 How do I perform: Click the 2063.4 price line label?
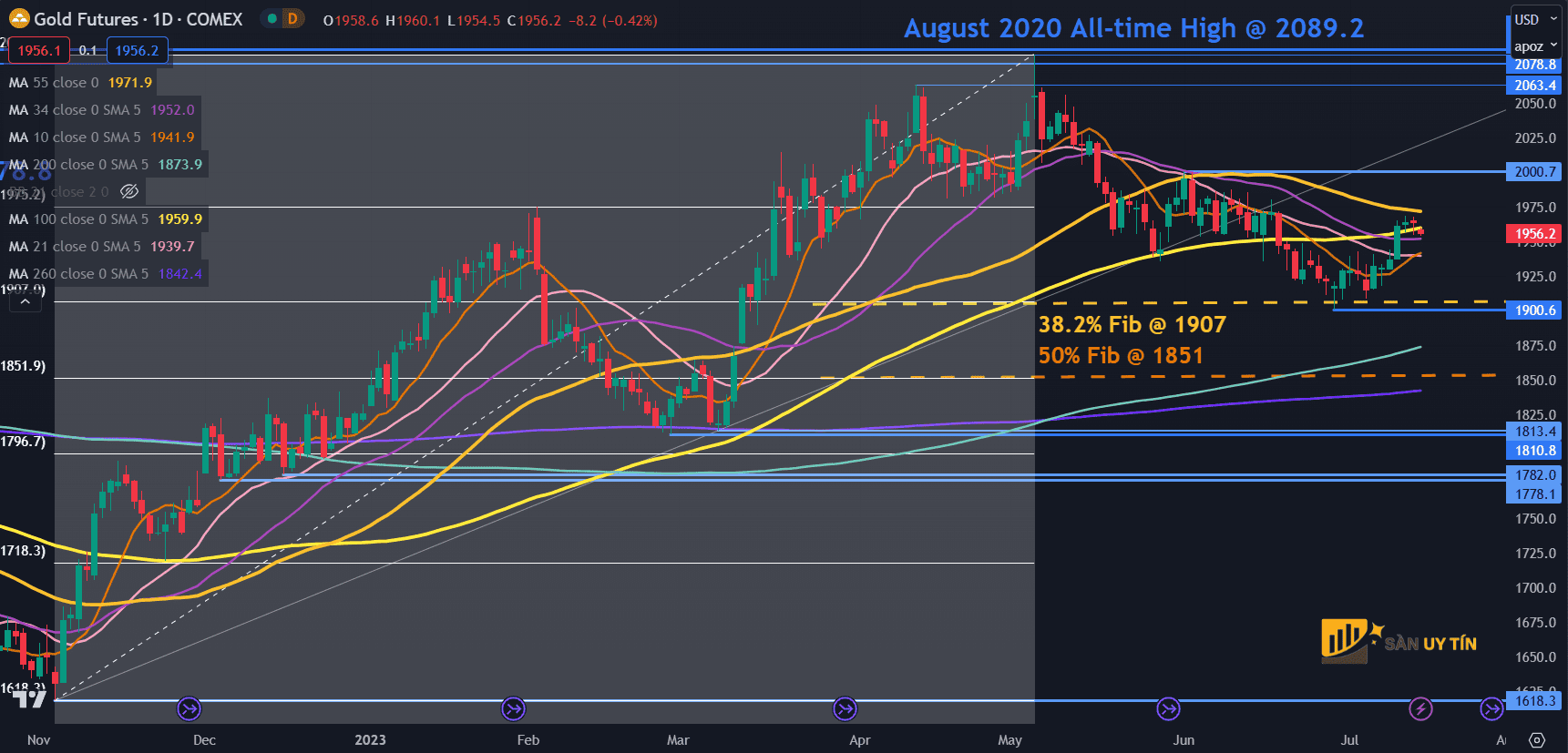[1535, 85]
